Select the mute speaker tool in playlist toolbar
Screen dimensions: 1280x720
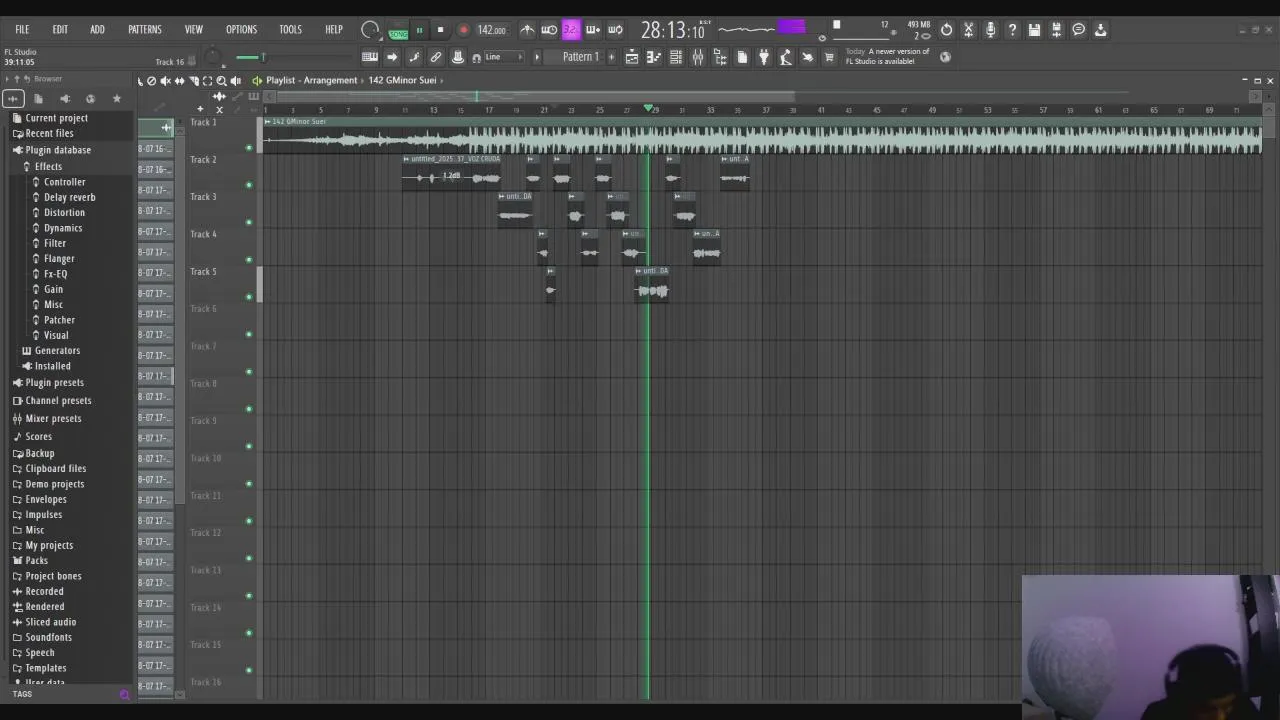click(166, 81)
